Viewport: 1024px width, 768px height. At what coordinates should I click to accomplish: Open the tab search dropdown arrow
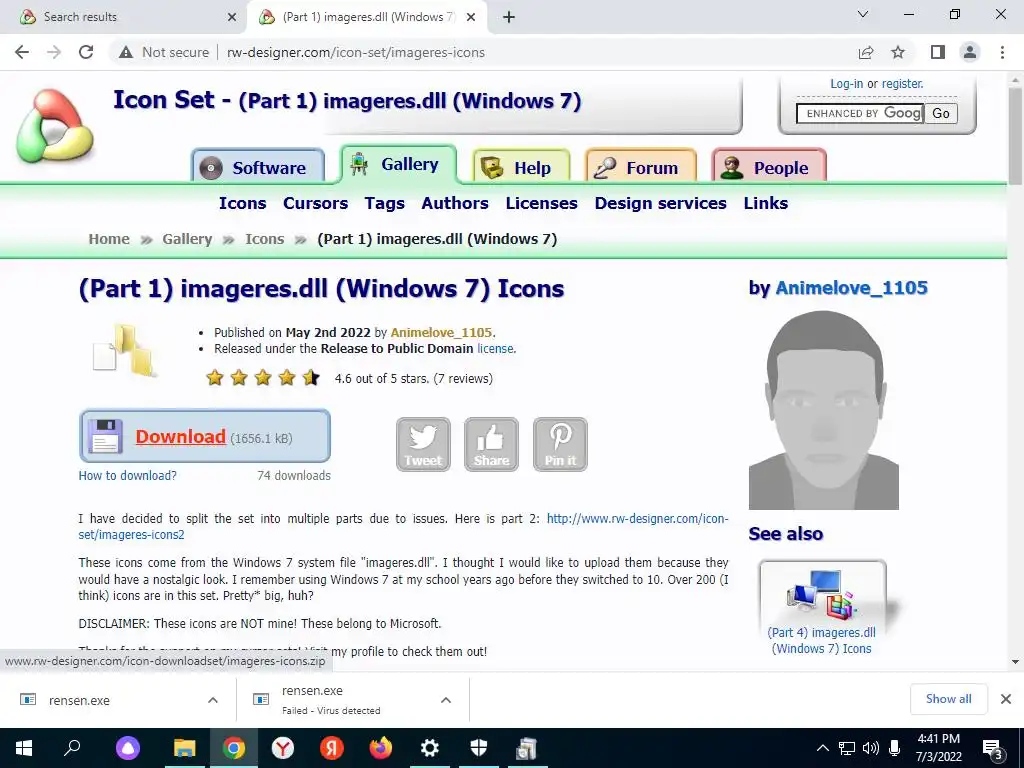tap(863, 14)
